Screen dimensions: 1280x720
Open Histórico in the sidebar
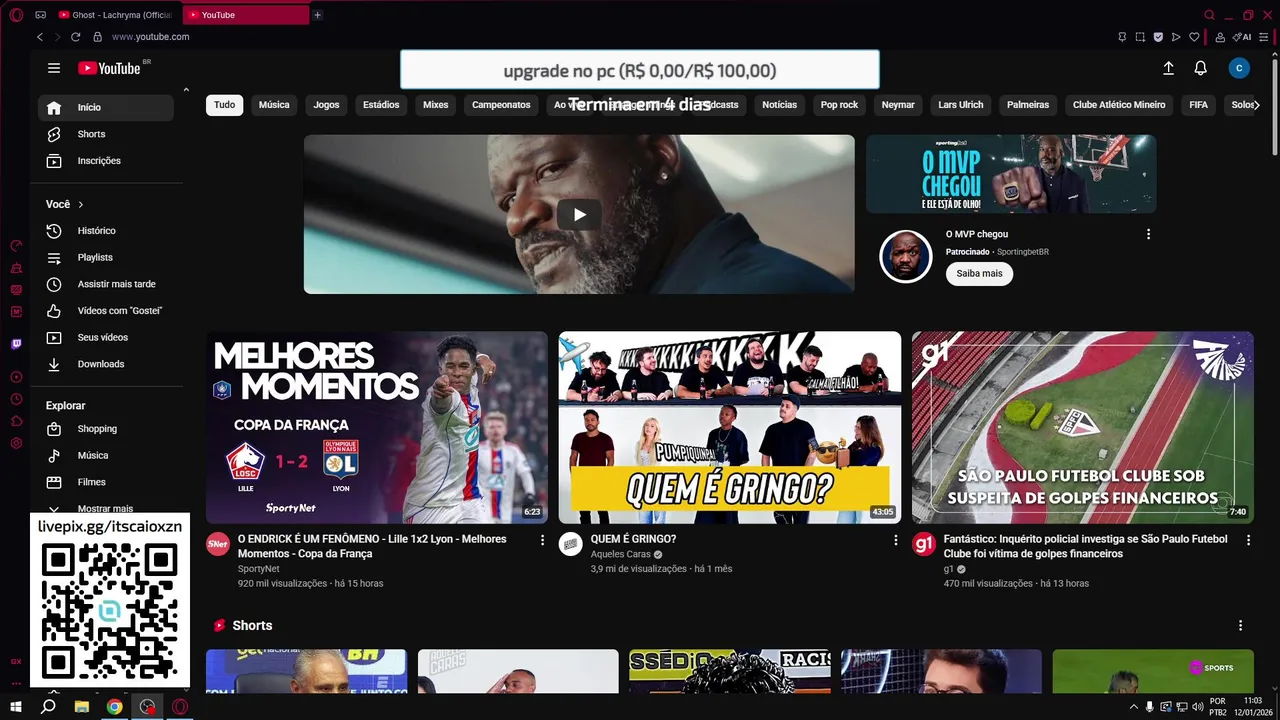coord(106,231)
